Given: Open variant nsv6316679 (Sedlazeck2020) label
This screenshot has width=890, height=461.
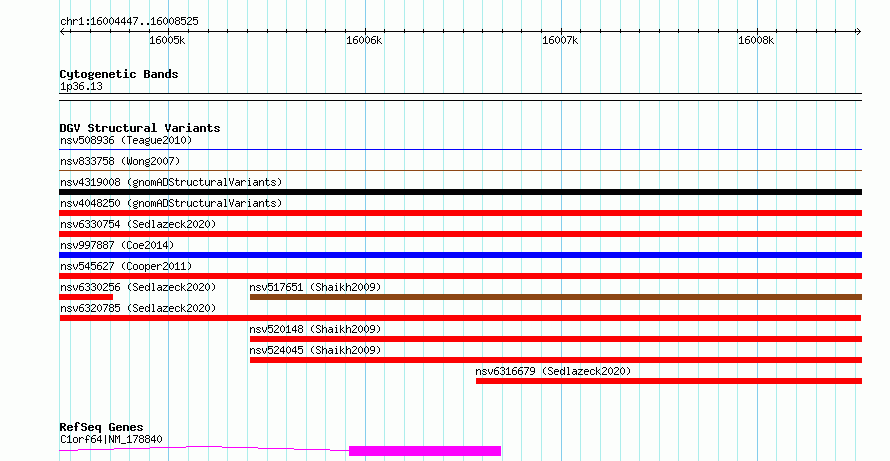Looking at the screenshot, I should (x=553, y=371).
